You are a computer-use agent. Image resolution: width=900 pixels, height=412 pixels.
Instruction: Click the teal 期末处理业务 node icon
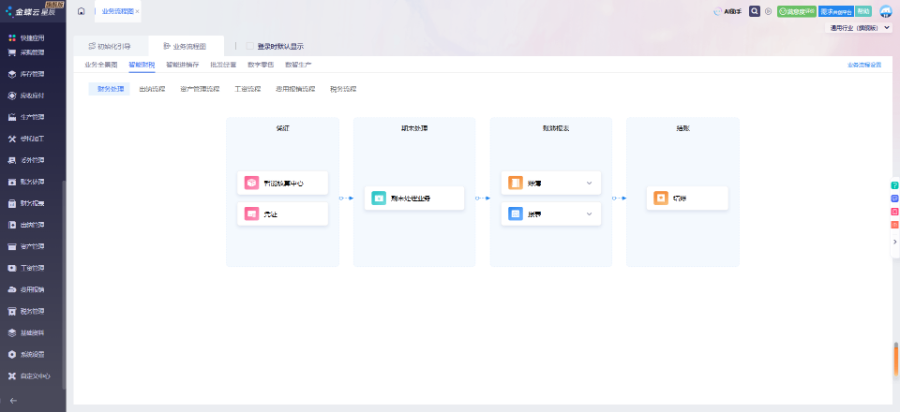tap(379, 198)
